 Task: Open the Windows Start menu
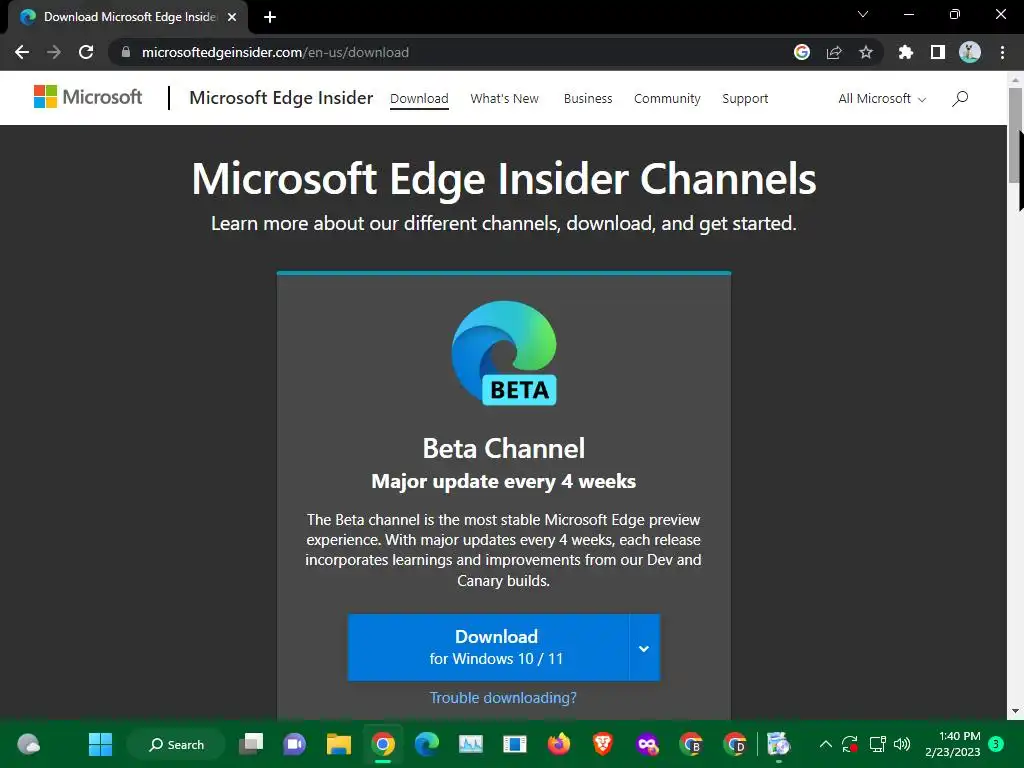tap(101, 744)
